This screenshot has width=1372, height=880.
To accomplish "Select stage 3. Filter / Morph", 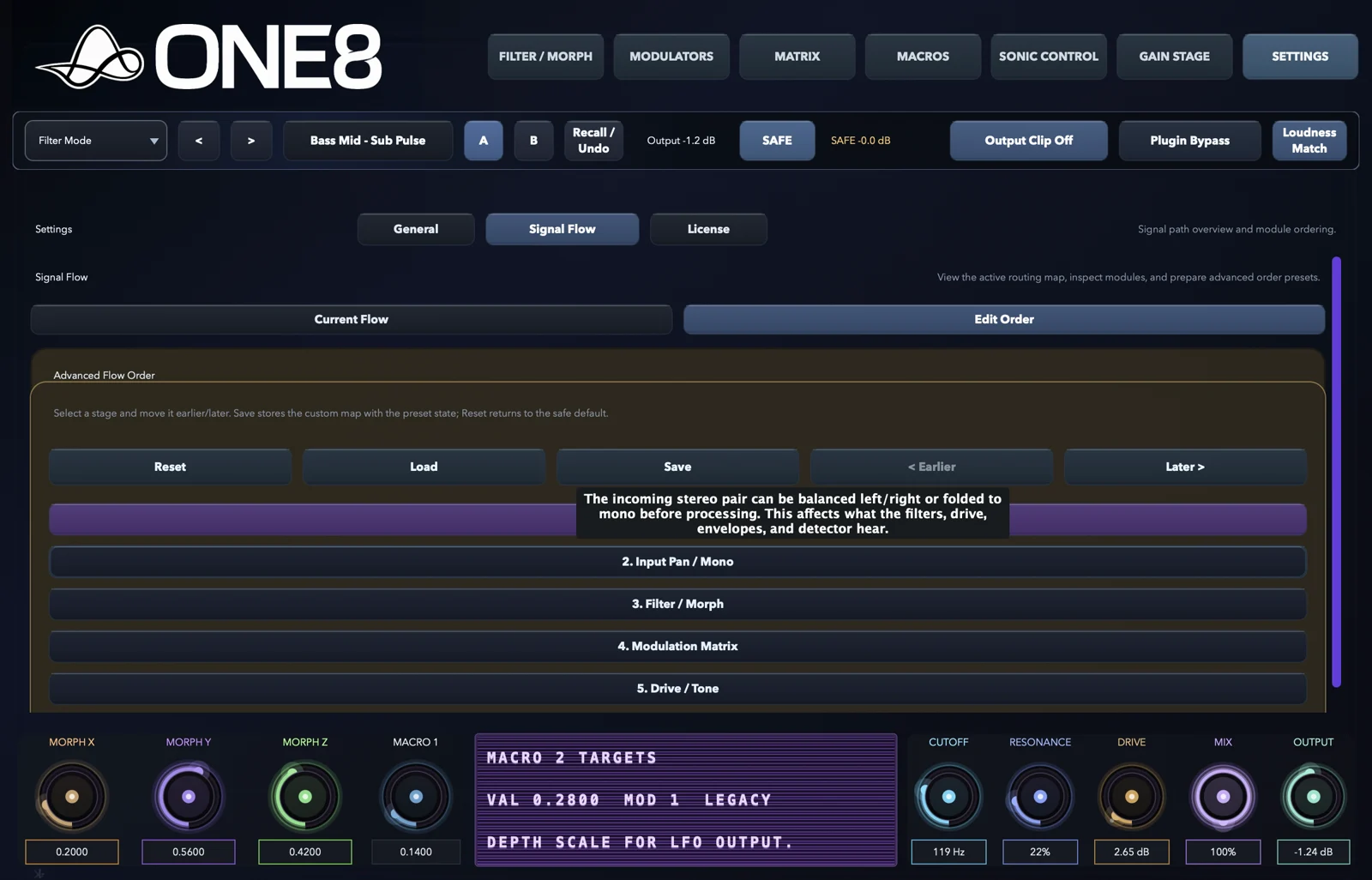I will click(x=677, y=604).
